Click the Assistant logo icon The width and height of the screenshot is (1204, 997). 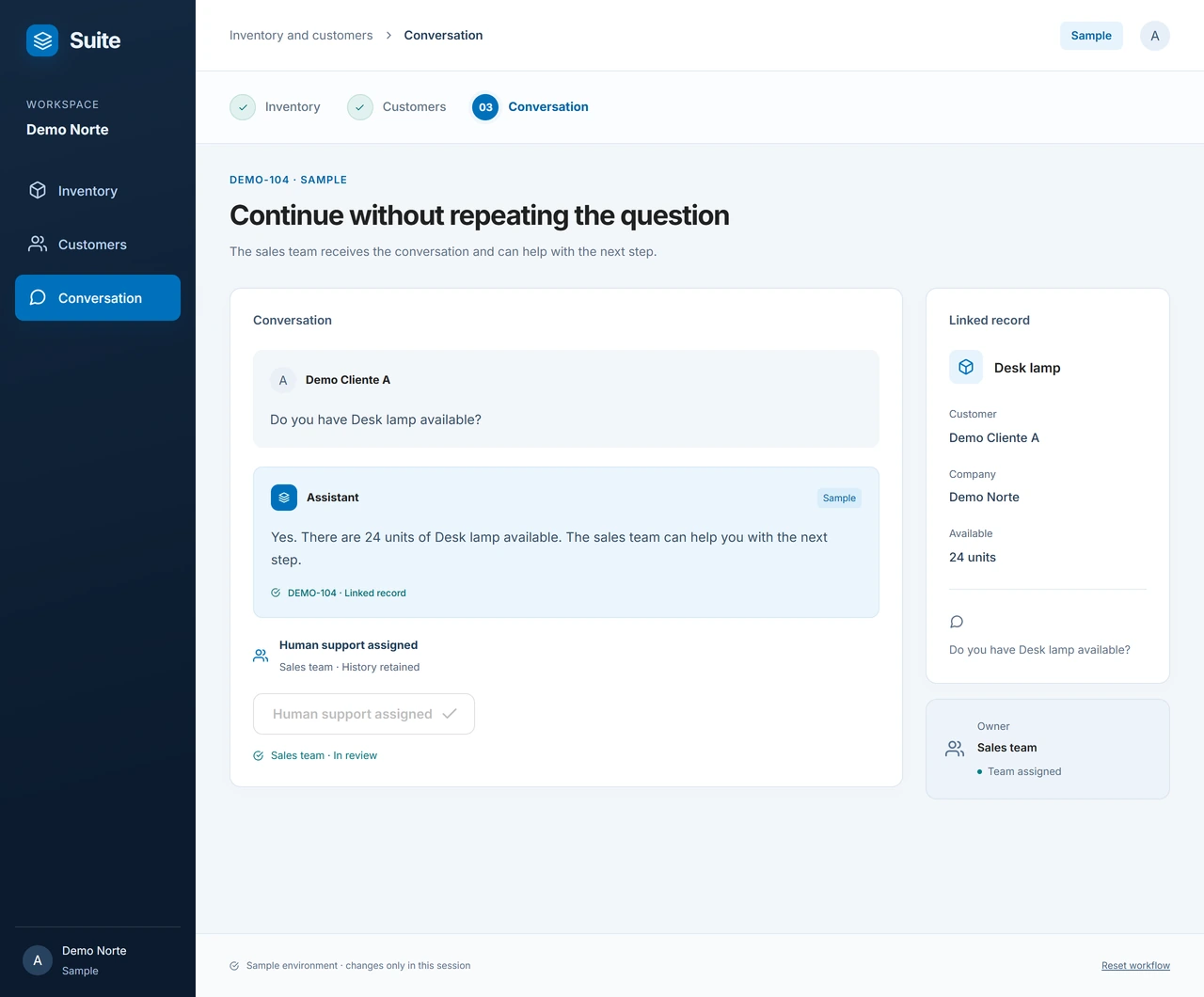point(284,498)
